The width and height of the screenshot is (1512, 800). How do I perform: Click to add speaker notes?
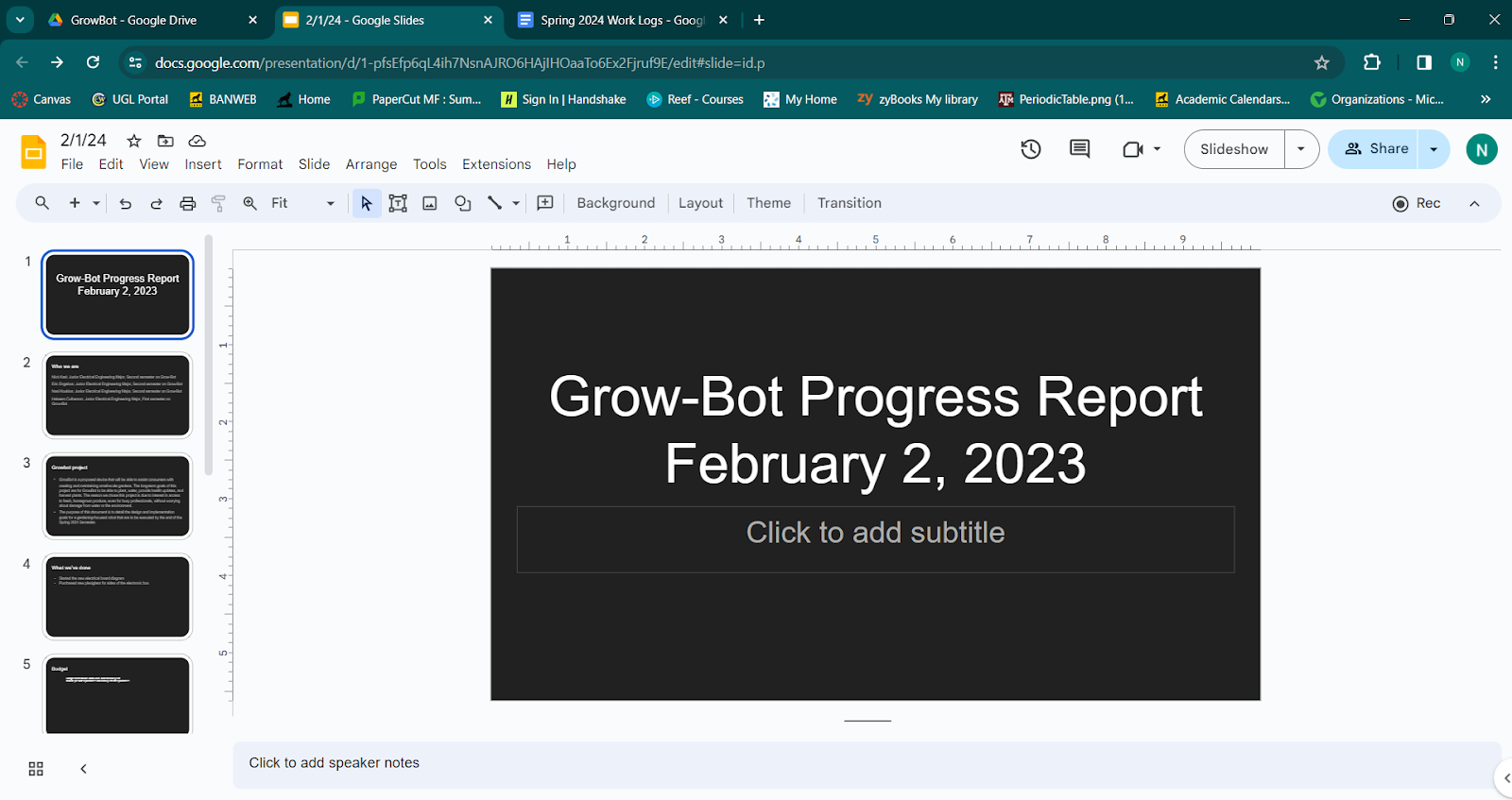point(867,763)
